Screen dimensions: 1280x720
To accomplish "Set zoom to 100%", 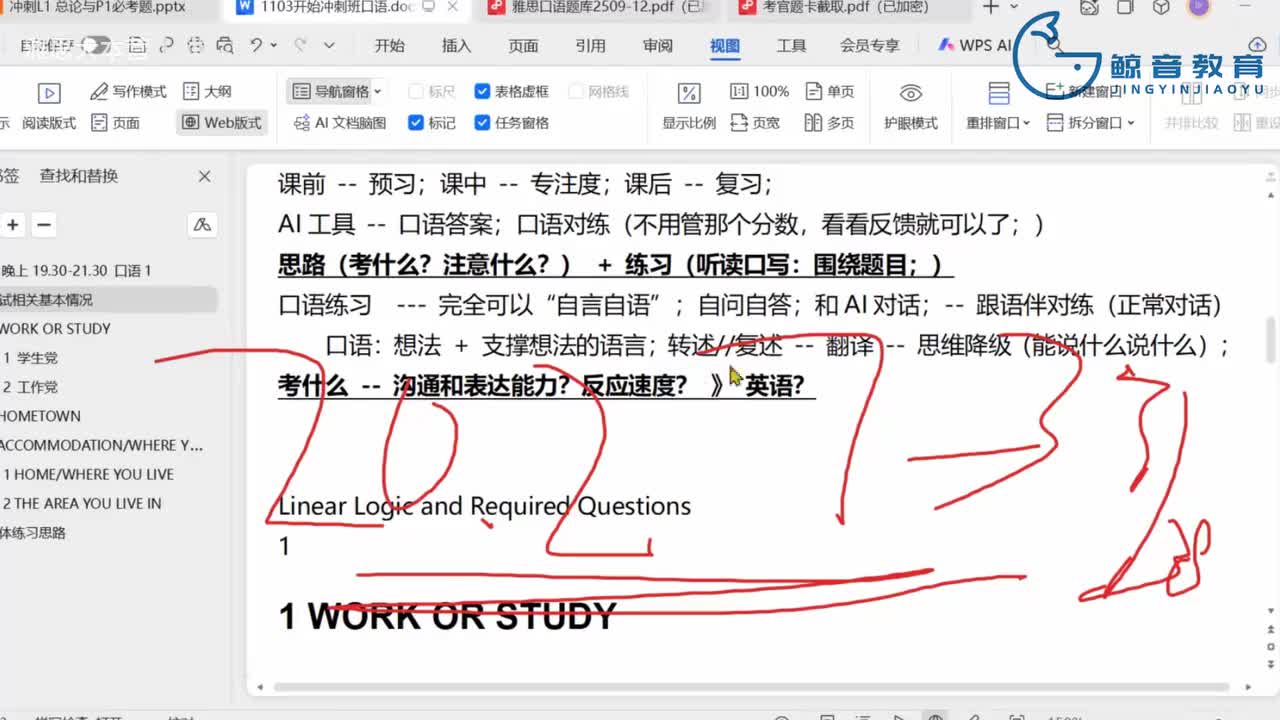I will tap(760, 91).
